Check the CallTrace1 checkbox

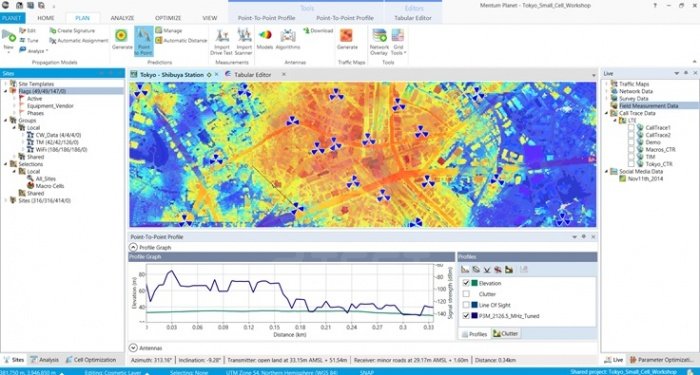[x=631, y=128]
